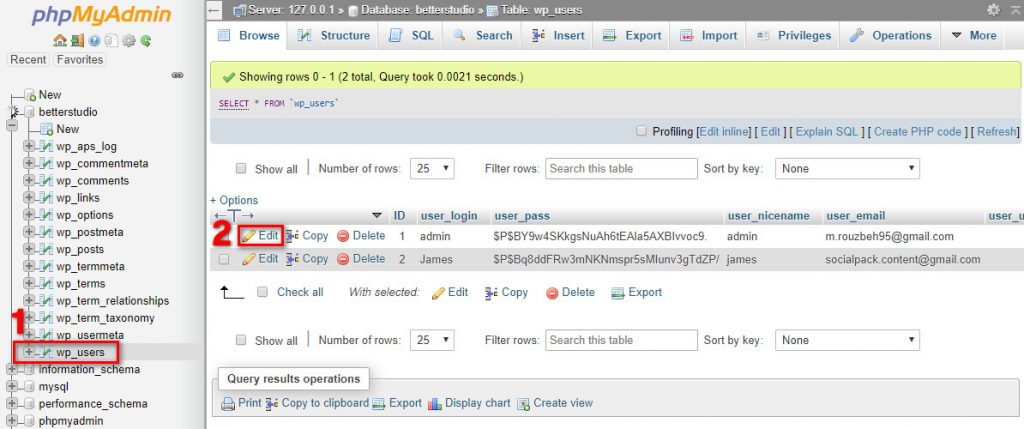Screen dimensions: 1024x429
Task: Click Delete for the James row
Action: point(361,259)
